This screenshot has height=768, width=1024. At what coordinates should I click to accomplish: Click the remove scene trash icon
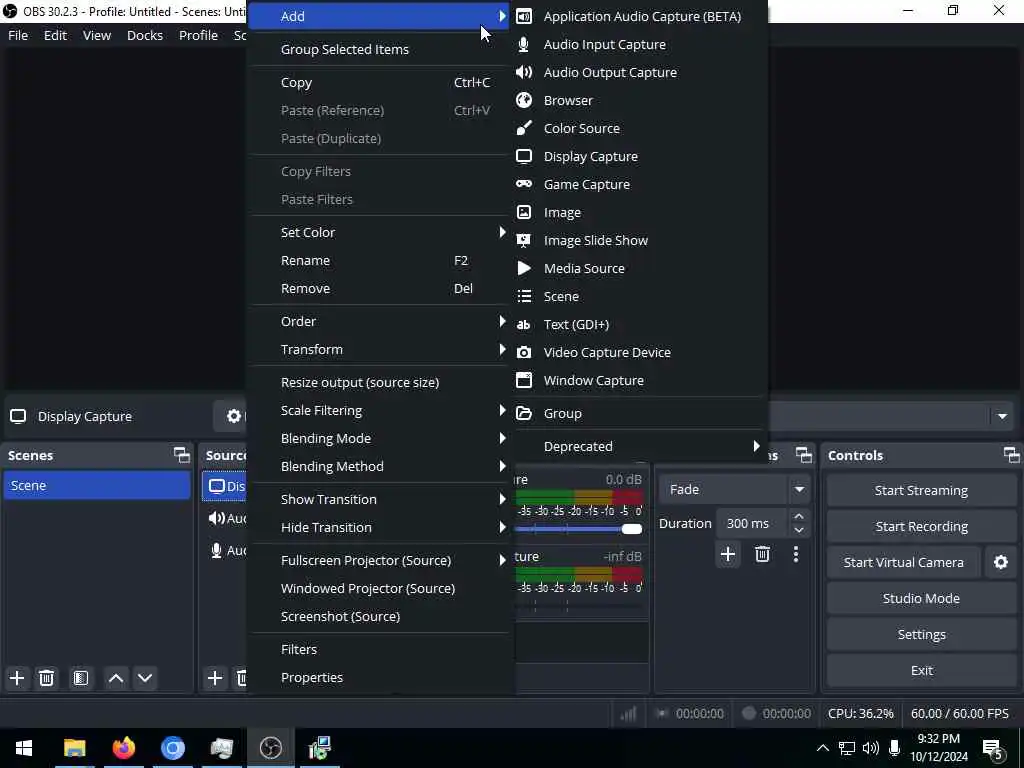46,678
